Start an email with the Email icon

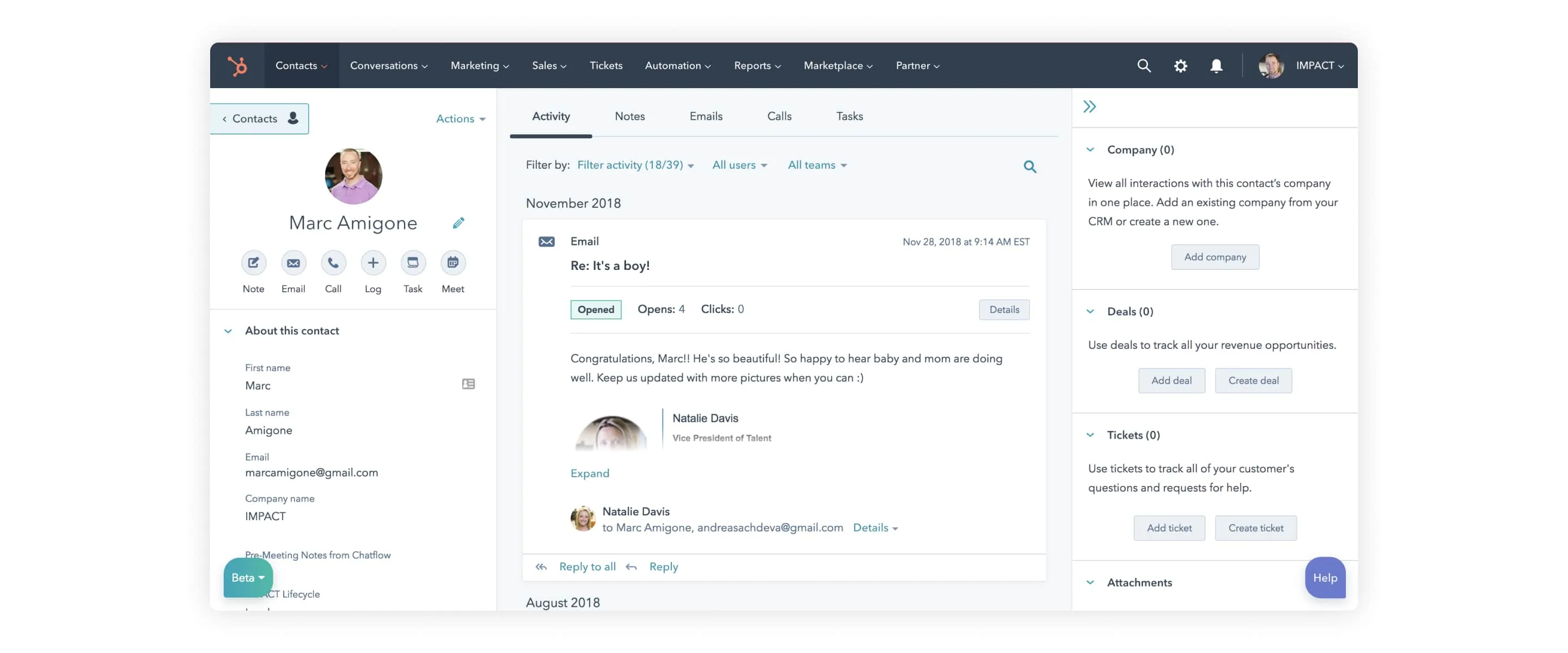point(293,263)
